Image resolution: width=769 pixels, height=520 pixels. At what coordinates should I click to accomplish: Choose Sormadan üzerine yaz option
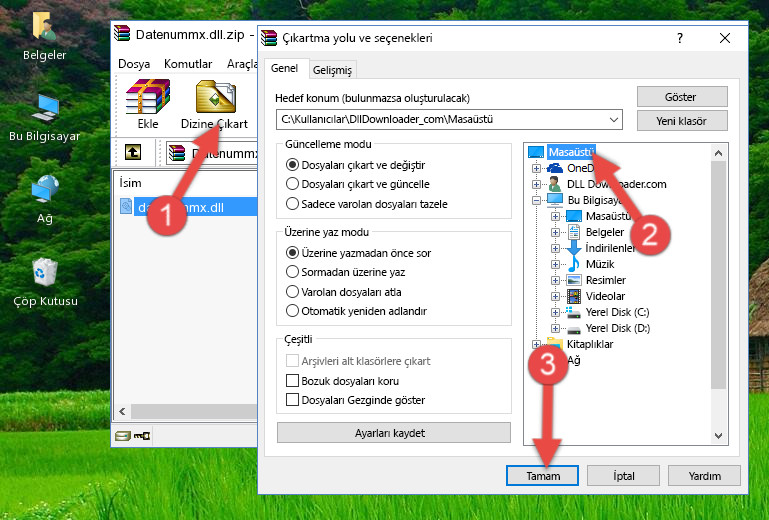(292, 272)
